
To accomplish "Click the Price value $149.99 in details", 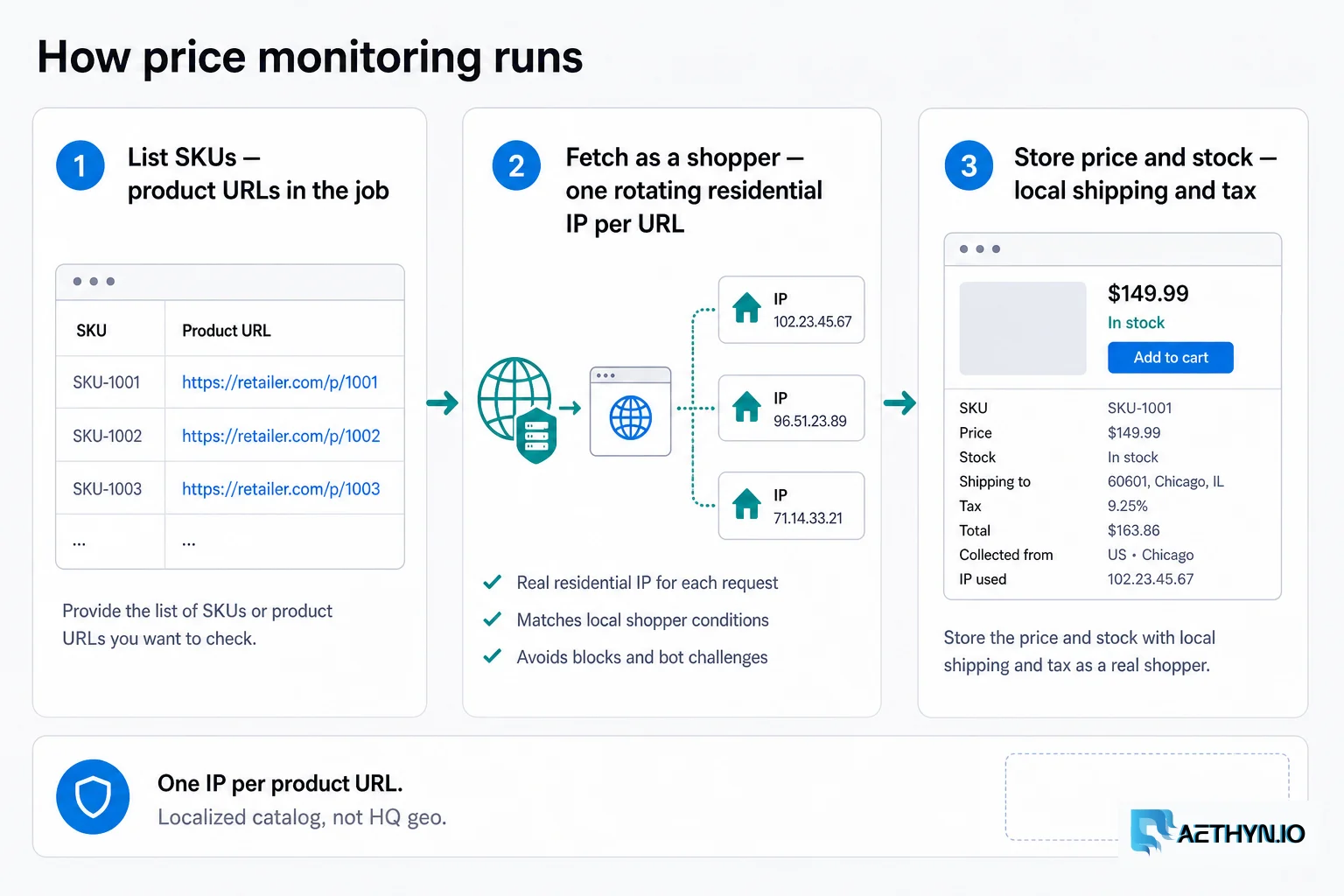I will [x=1134, y=432].
